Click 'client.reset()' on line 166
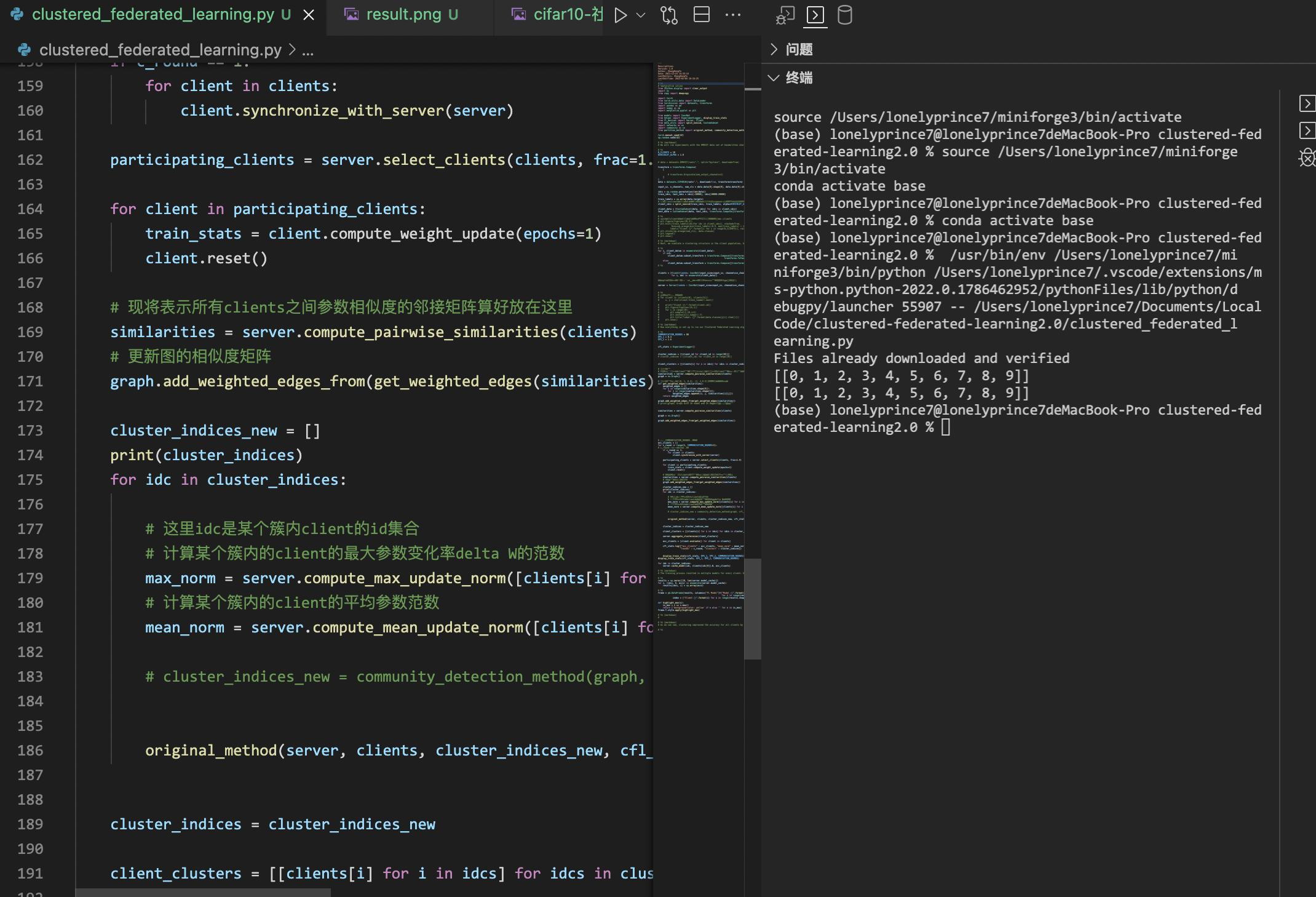Viewport: 1316px width, 897px height. [x=207, y=258]
